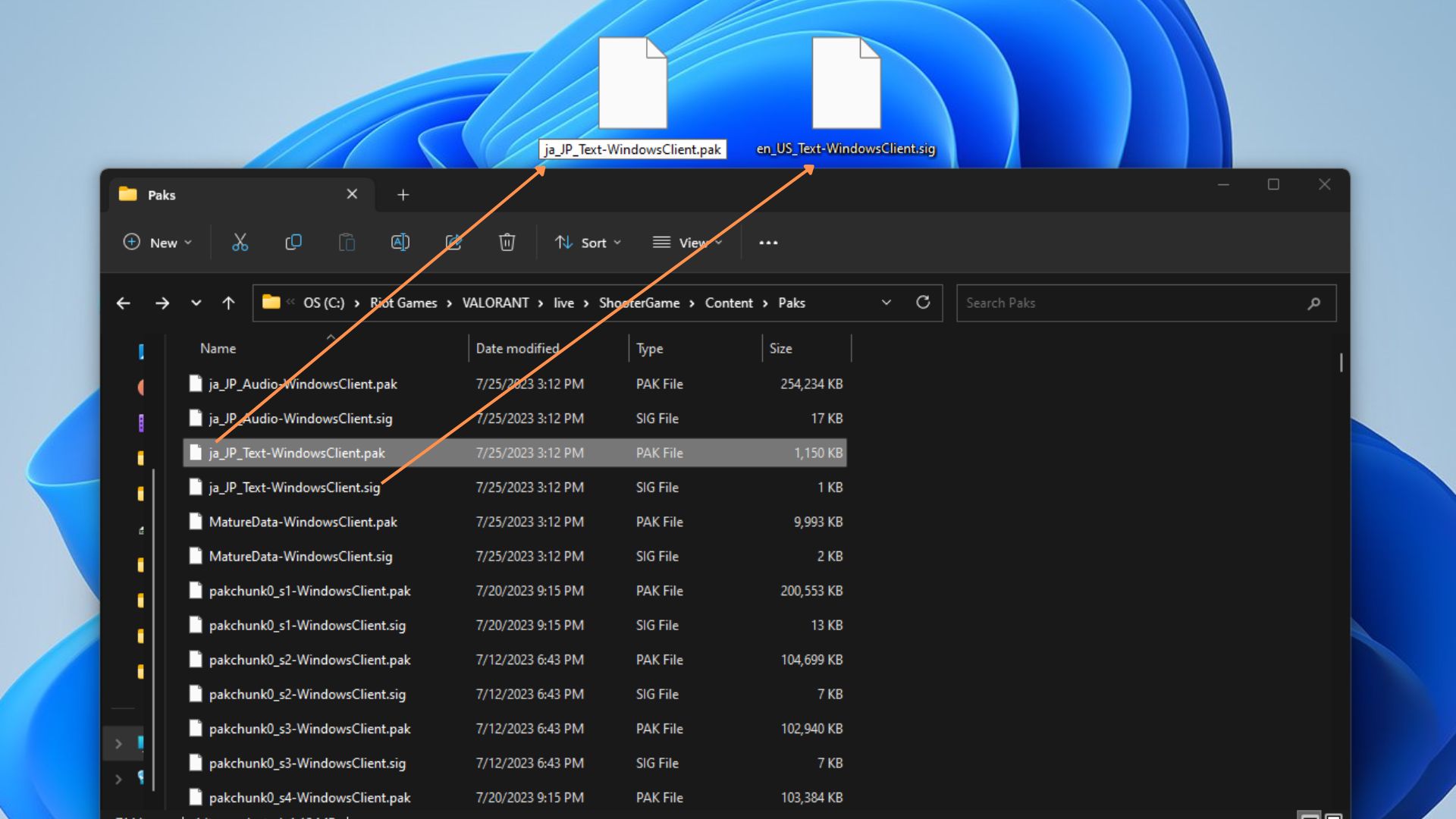Expand the address bar history dropdown

(x=886, y=303)
